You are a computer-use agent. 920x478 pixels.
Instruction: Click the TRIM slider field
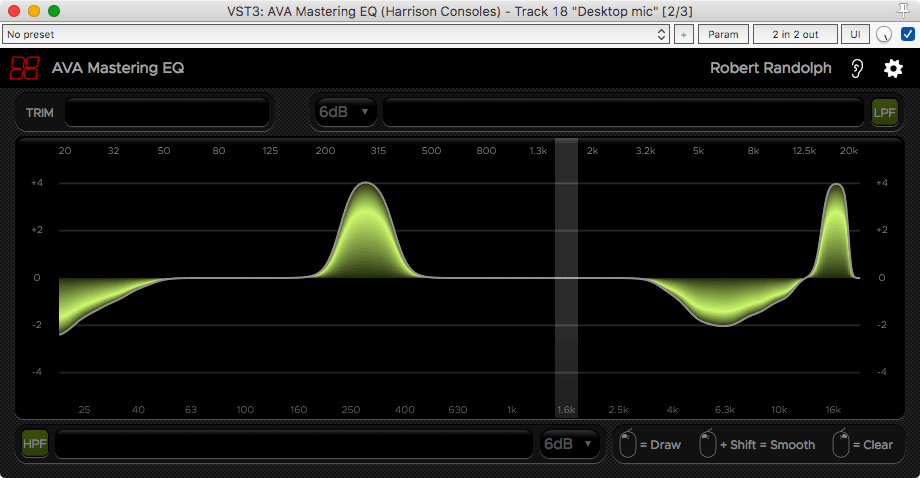[167, 112]
